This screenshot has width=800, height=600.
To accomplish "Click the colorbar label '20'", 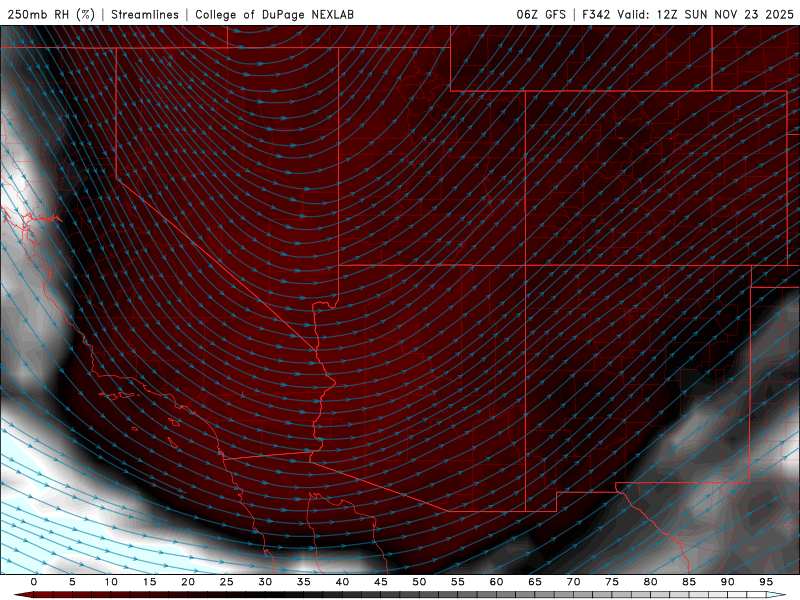I will pos(188,582).
